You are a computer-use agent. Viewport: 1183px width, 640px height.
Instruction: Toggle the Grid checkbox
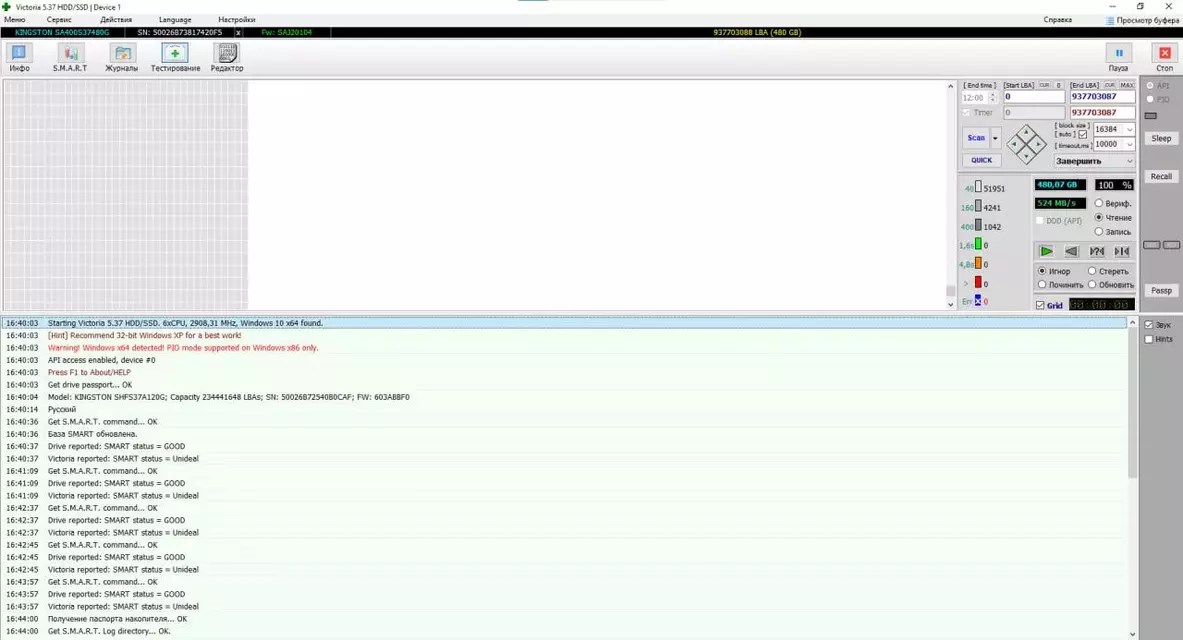pos(1040,305)
